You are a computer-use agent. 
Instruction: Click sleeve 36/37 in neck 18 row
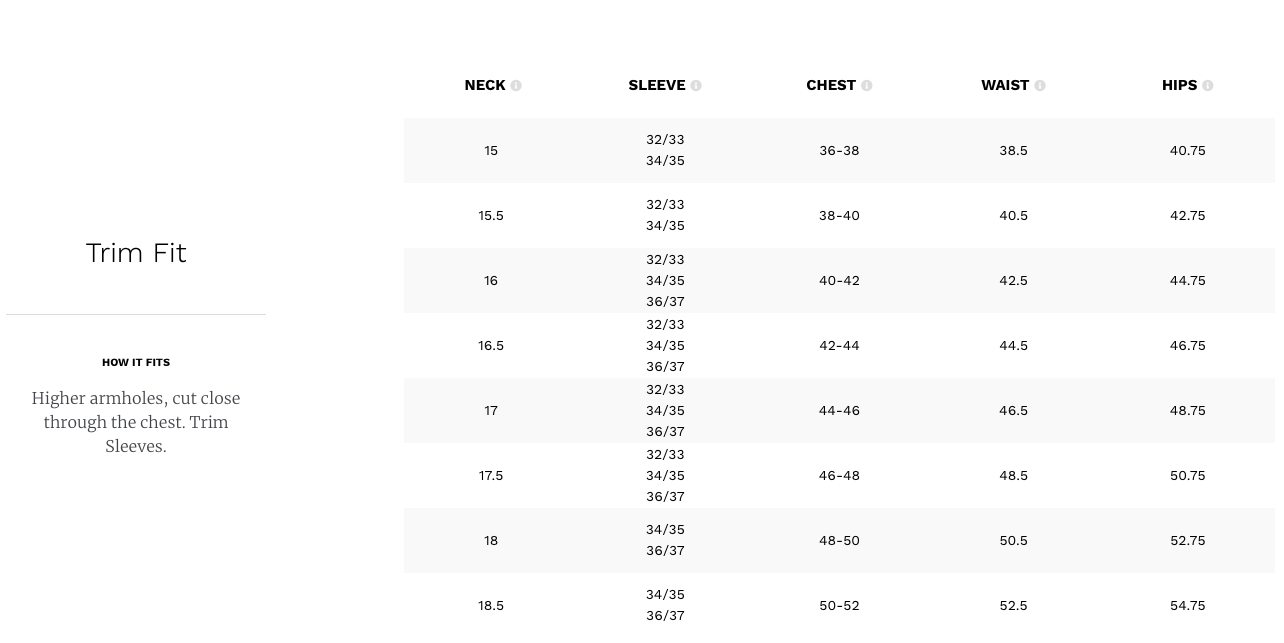tap(665, 551)
